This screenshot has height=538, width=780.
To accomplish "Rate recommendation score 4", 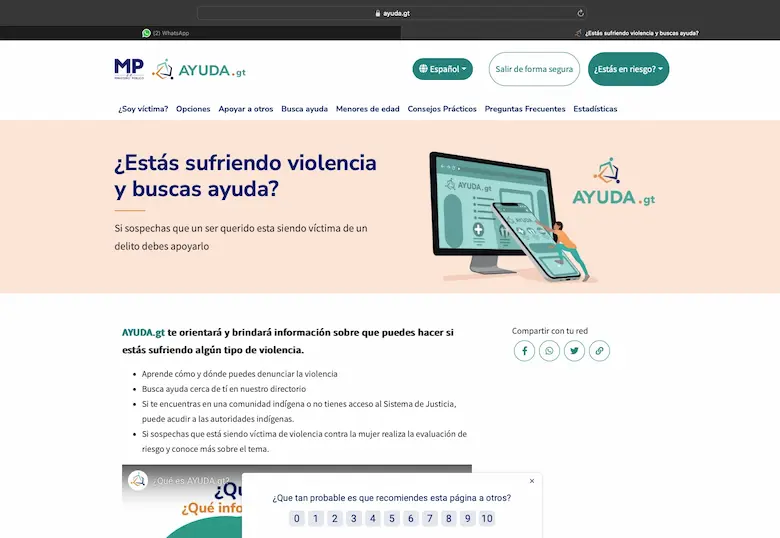I will click(x=373, y=519).
